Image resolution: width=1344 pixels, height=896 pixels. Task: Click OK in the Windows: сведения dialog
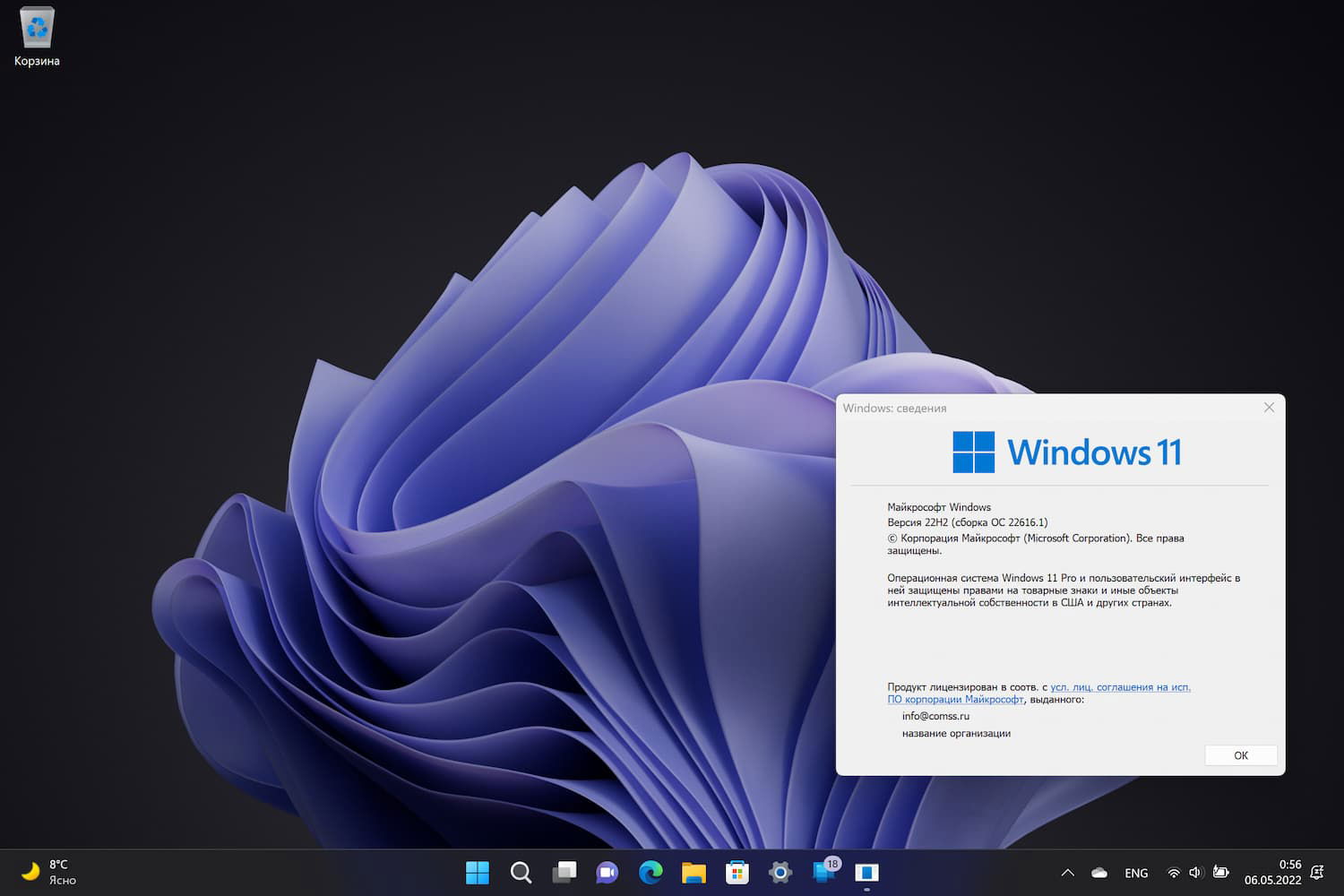point(1241,755)
